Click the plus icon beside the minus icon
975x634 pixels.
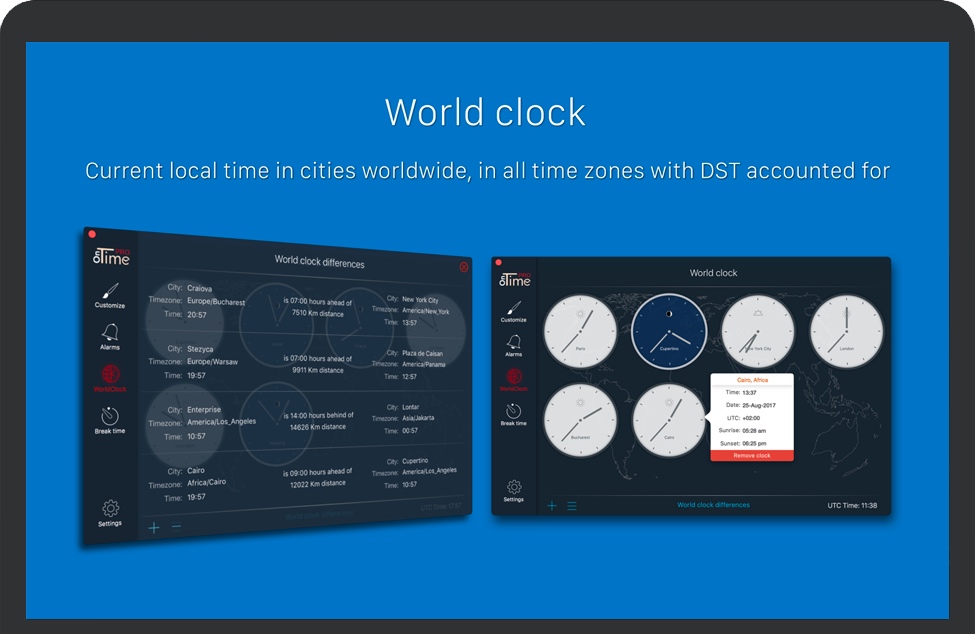[x=154, y=527]
